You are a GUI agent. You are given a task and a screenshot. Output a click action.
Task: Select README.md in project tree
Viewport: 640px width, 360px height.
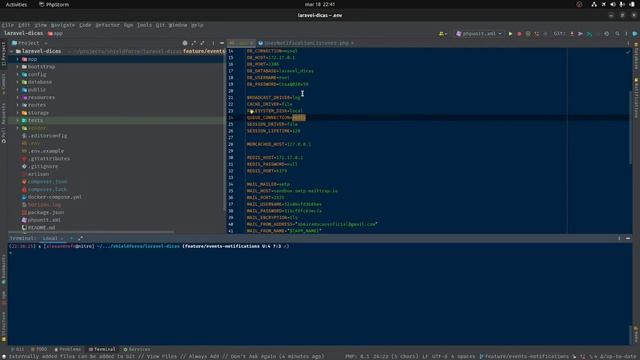coord(41,228)
